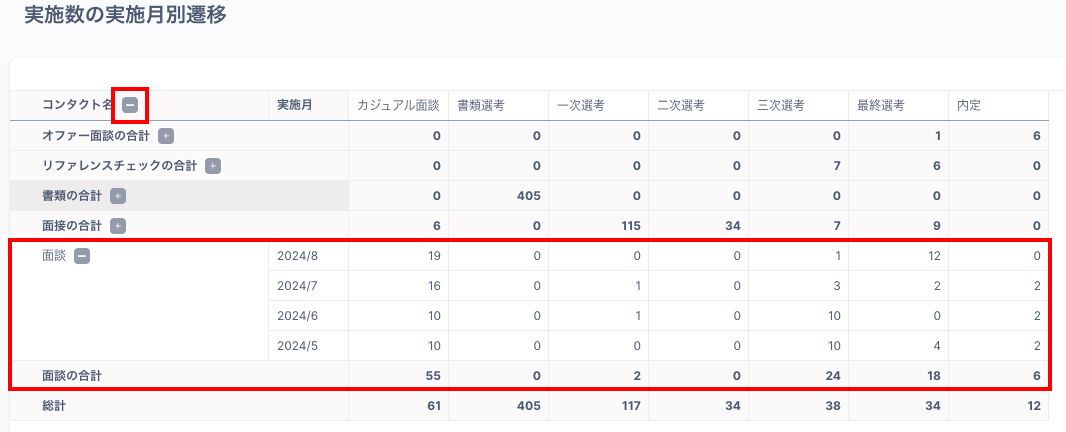Expand the オファー面談の合計 row
This screenshot has height=432, width=1066.
pos(166,136)
